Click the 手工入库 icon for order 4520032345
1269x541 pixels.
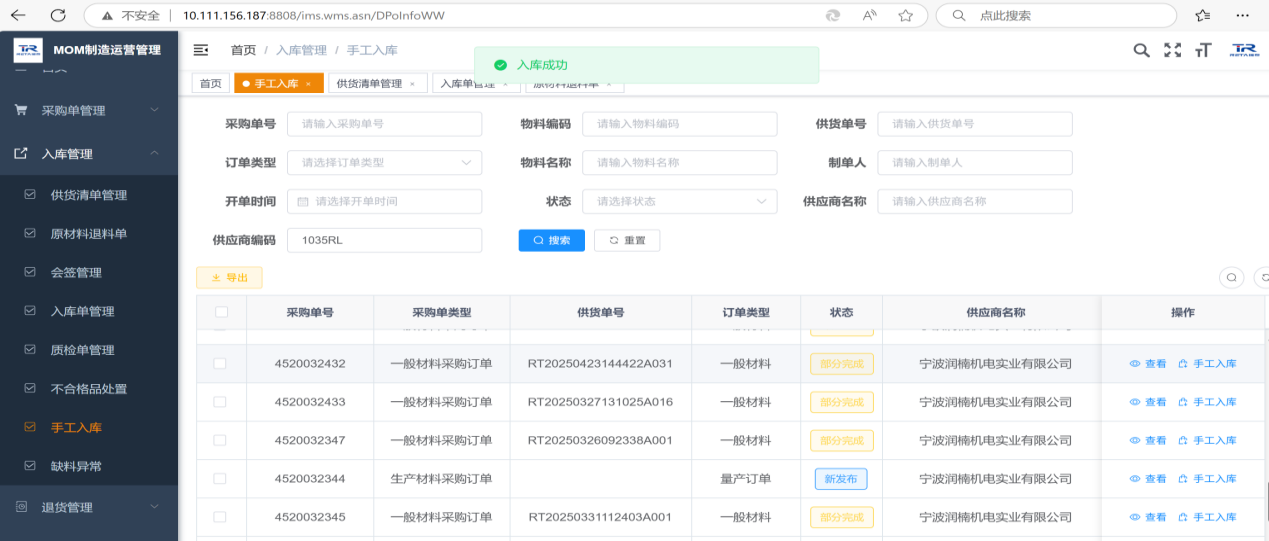(1184, 517)
